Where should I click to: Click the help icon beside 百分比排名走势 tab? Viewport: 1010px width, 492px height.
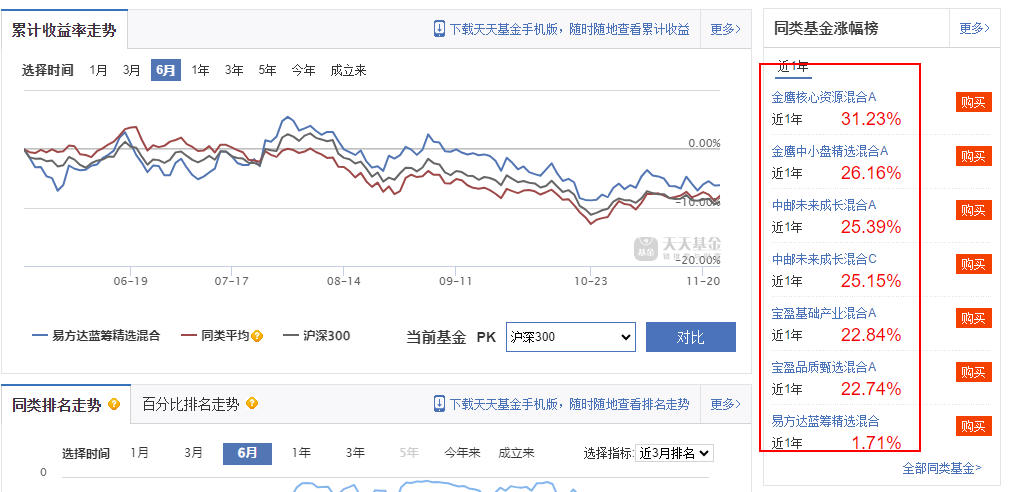click(x=252, y=404)
